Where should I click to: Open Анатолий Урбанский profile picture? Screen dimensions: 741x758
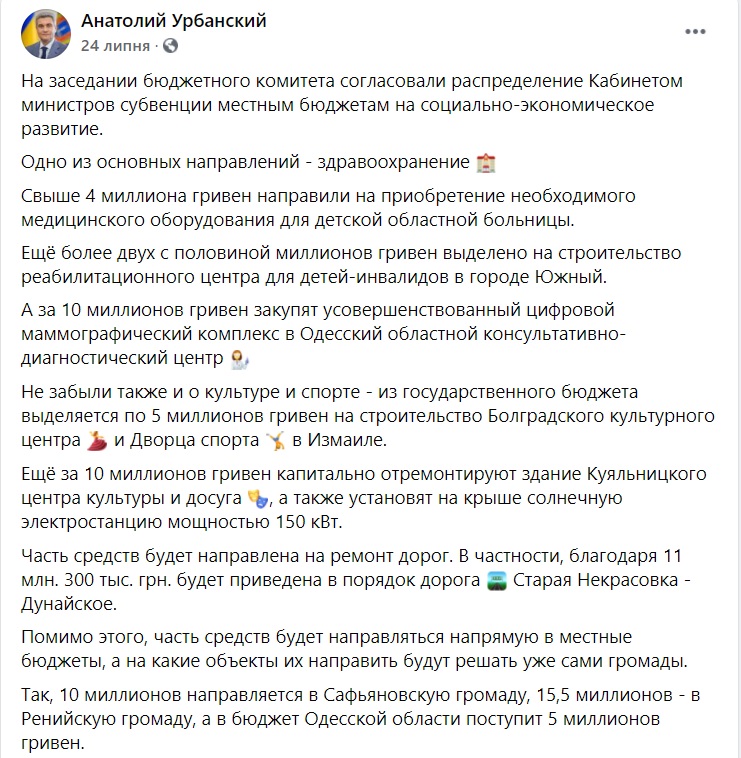46,34
